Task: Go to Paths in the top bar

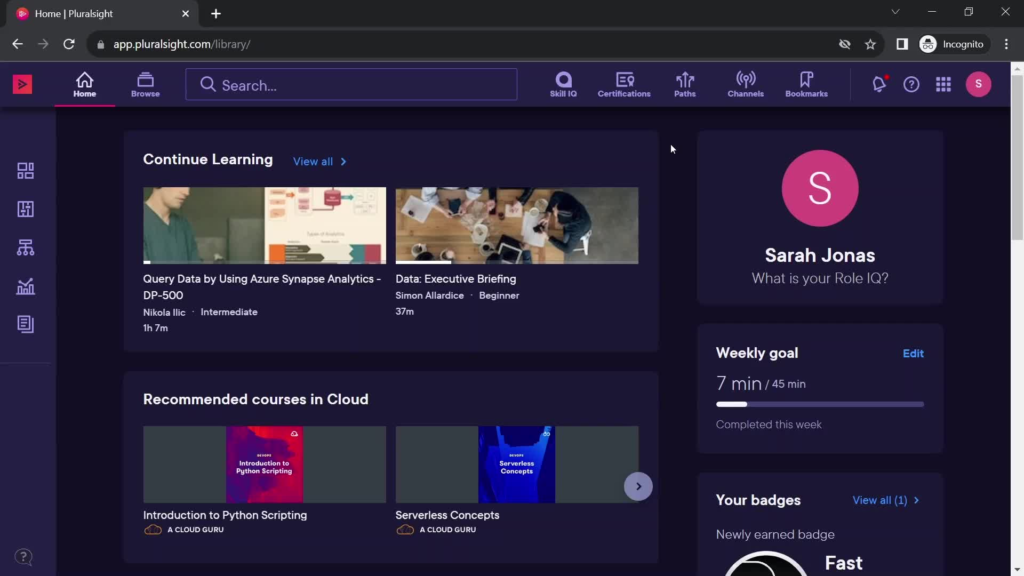Action: 685,84
